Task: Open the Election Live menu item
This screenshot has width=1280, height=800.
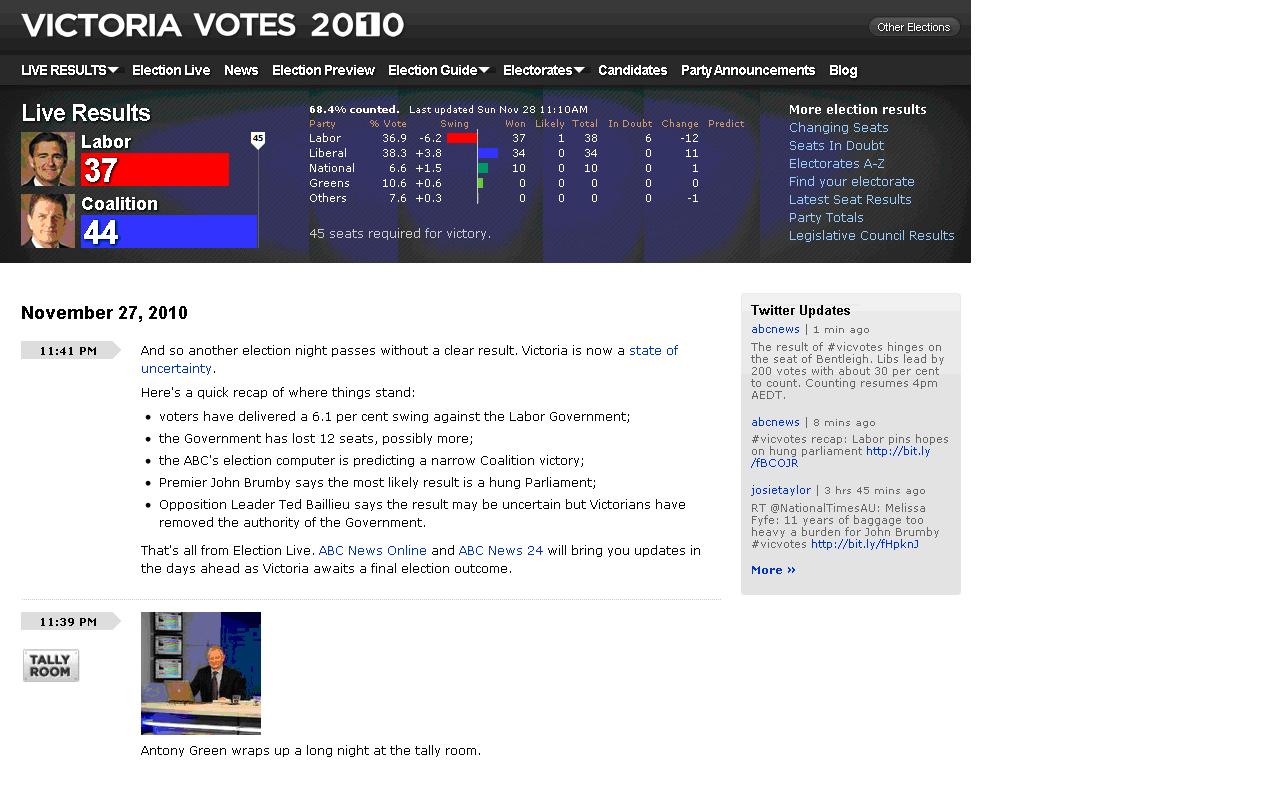Action: (171, 70)
